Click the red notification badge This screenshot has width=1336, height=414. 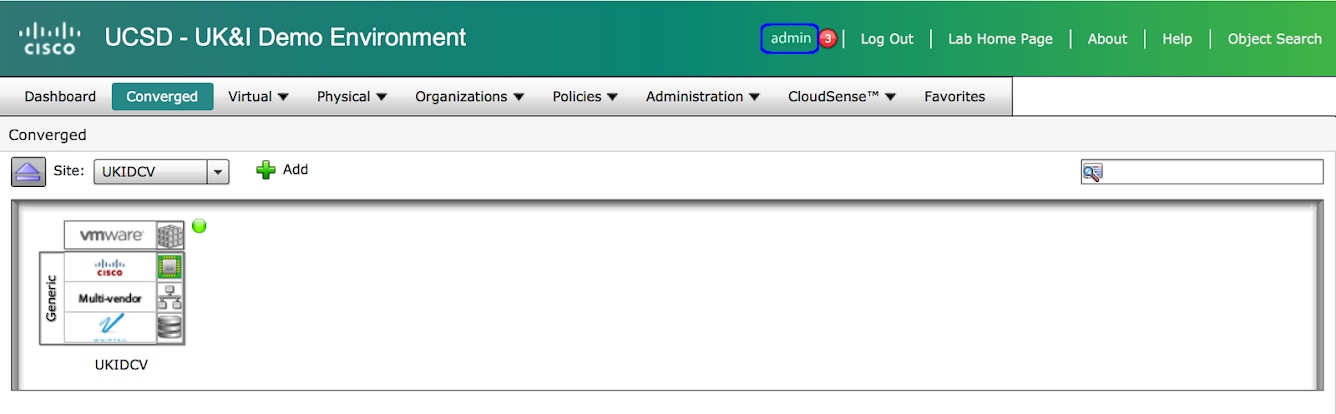828,39
